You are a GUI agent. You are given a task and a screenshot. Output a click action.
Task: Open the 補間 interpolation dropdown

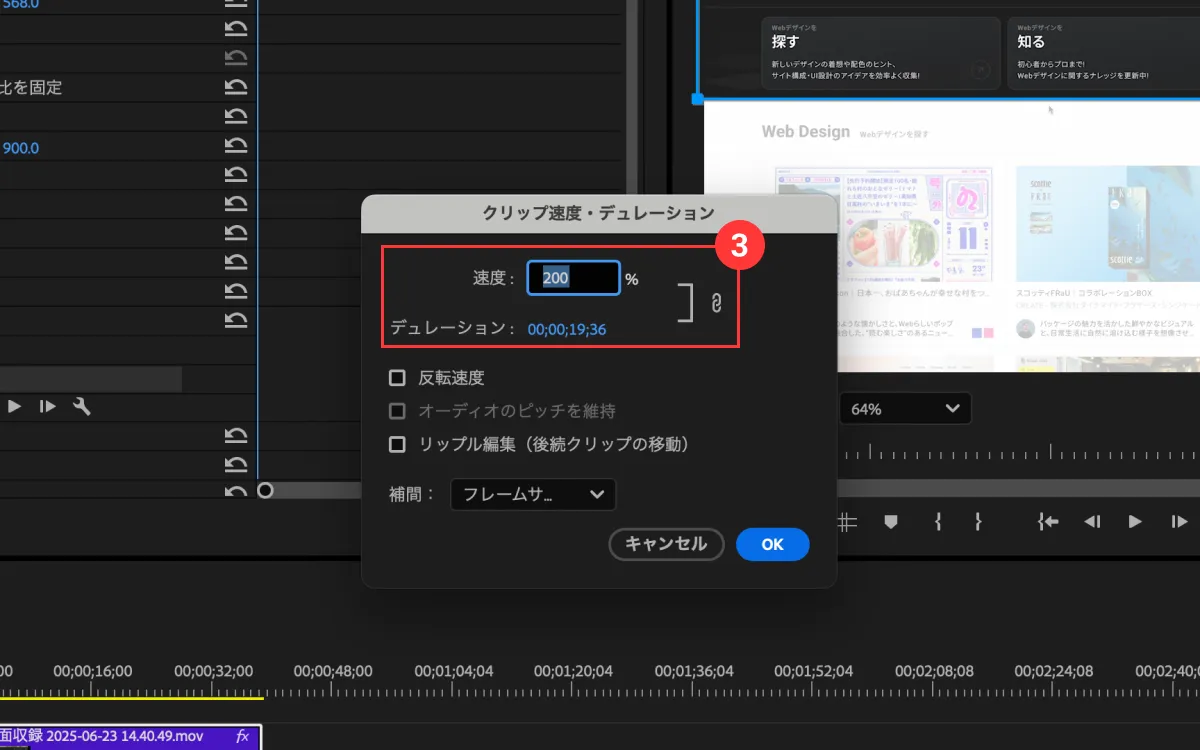533,494
